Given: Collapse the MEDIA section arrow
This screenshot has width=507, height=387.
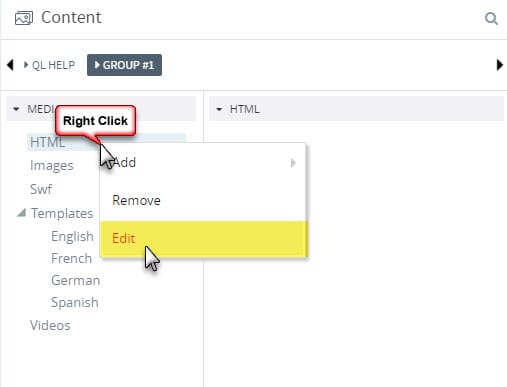Looking at the screenshot, I should (x=16, y=109).
